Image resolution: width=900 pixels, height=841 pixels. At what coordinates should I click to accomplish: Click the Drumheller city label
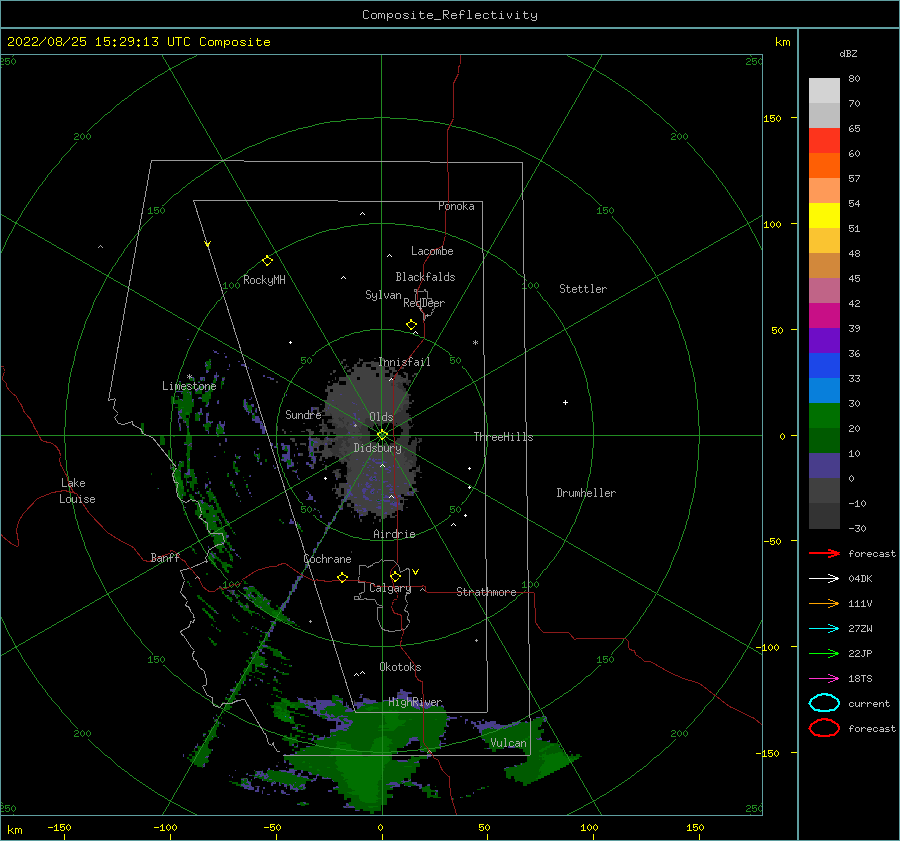[586, 493]
